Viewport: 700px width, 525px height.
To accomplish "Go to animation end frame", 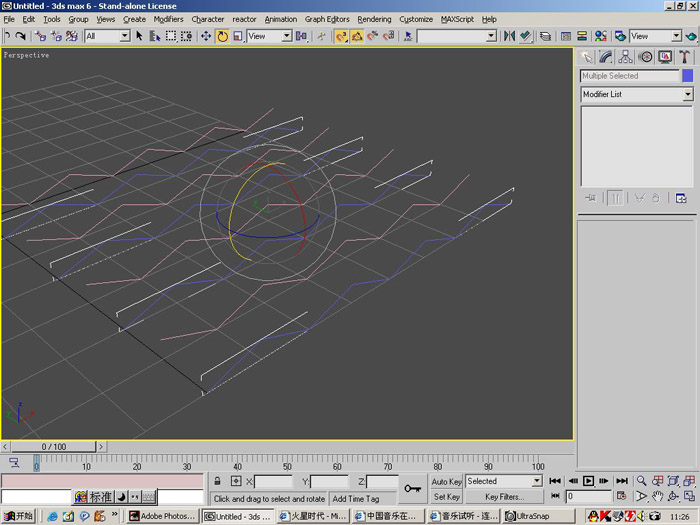I will pyautogui.click(x=622, y=481).
